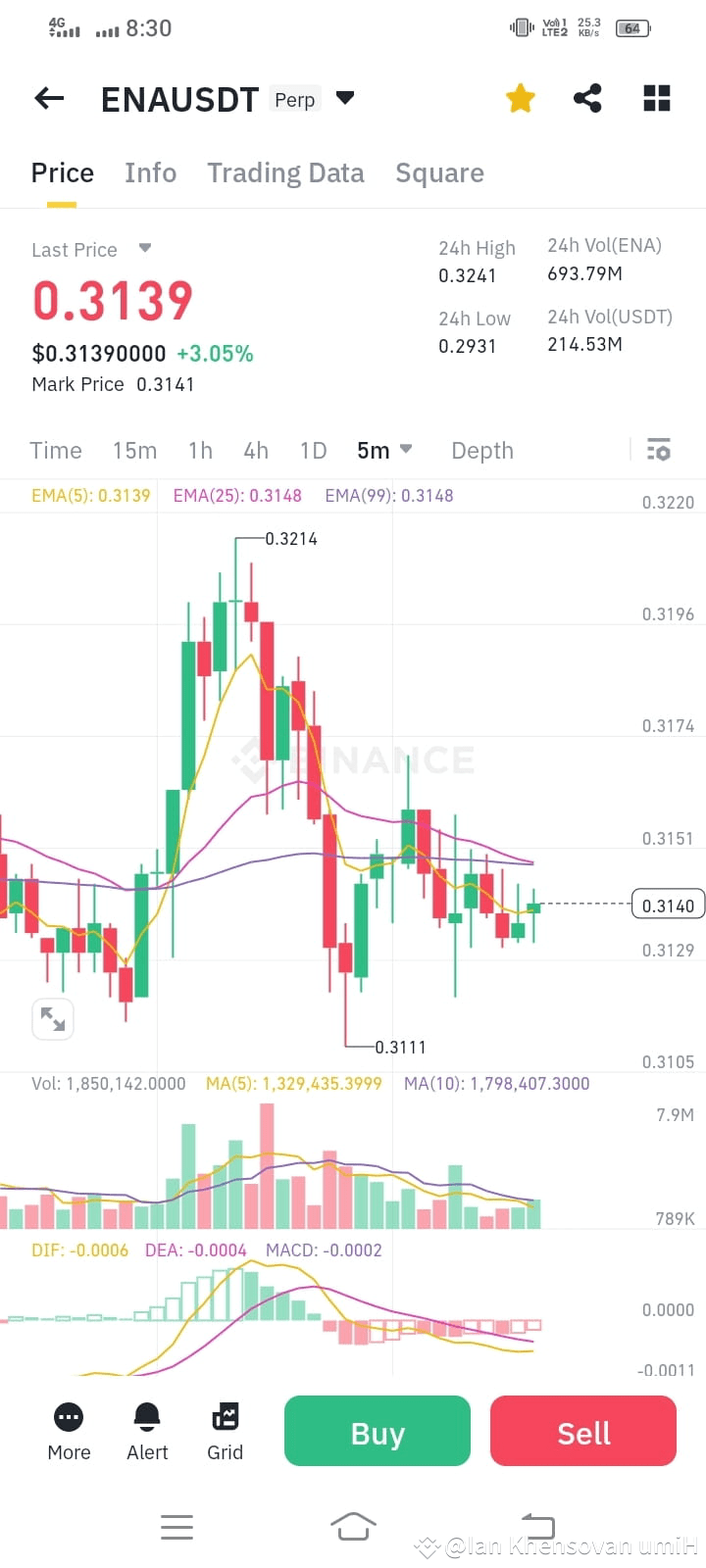Tap the 0.3140 current price marker

[668, 906]
